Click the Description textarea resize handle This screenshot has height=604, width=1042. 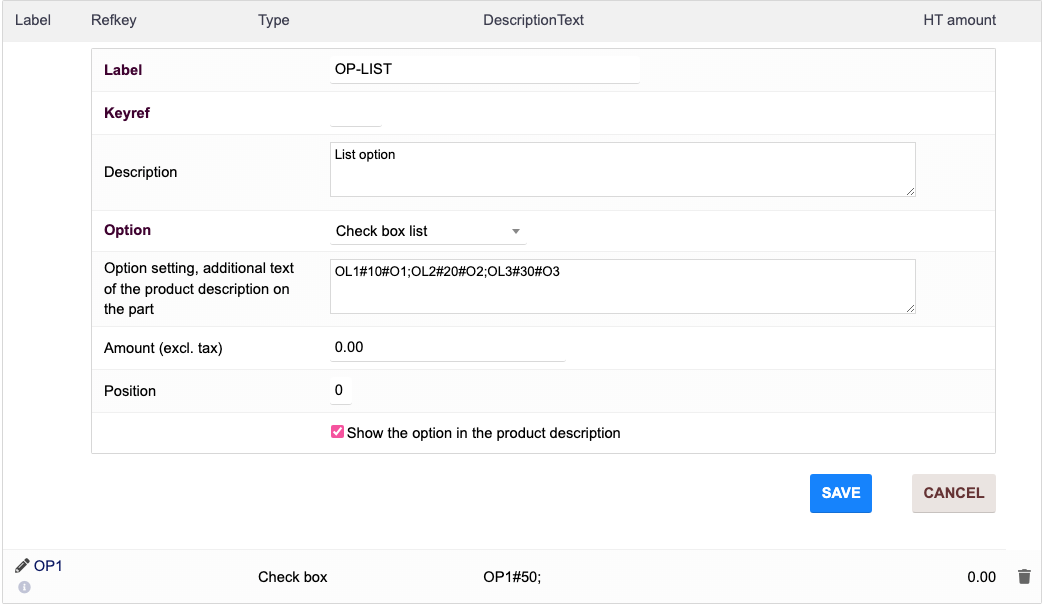[910, 191]
